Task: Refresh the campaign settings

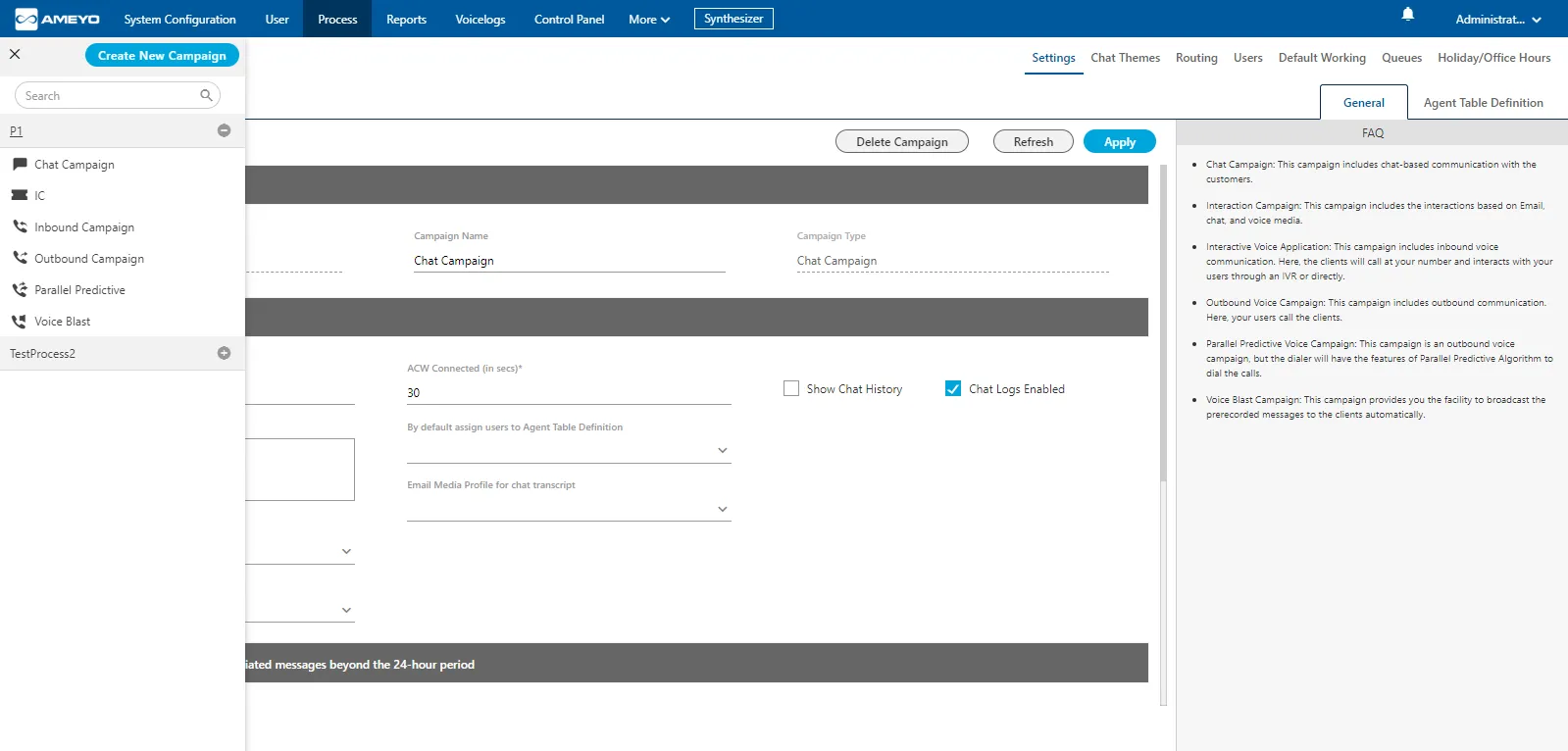Action: 1034,141
